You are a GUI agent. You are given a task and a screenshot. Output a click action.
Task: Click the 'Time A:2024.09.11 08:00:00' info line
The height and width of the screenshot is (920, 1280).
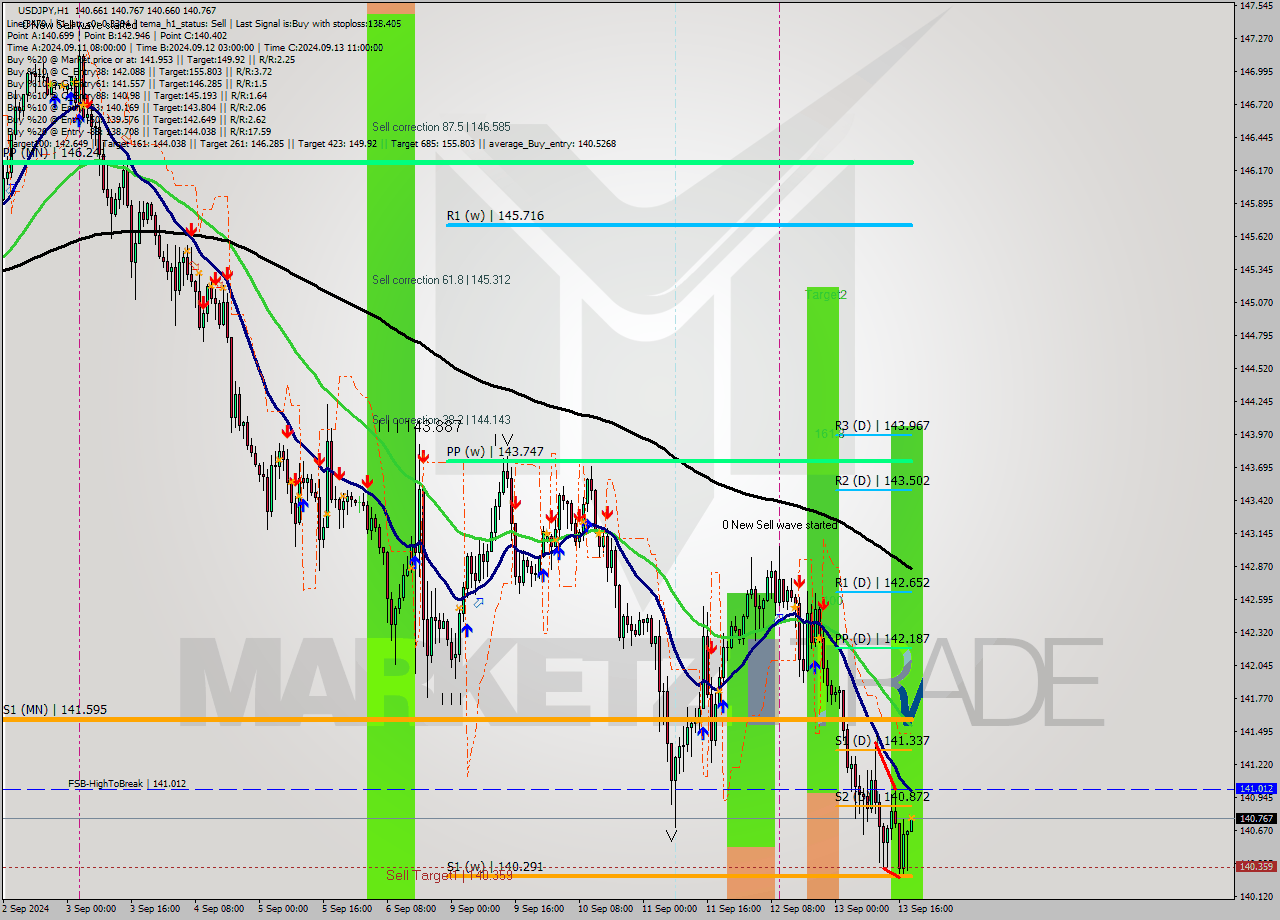coord(67,47)
